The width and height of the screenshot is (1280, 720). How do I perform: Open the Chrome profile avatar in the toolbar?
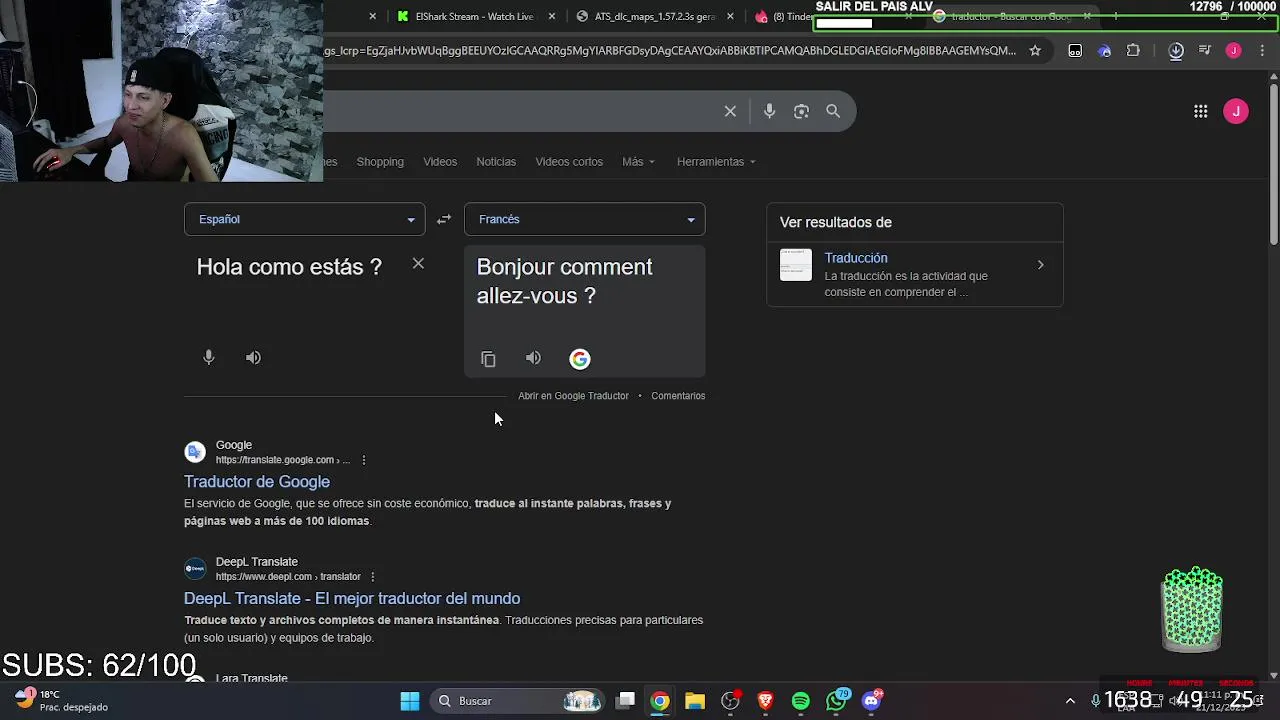point(1233,50)
